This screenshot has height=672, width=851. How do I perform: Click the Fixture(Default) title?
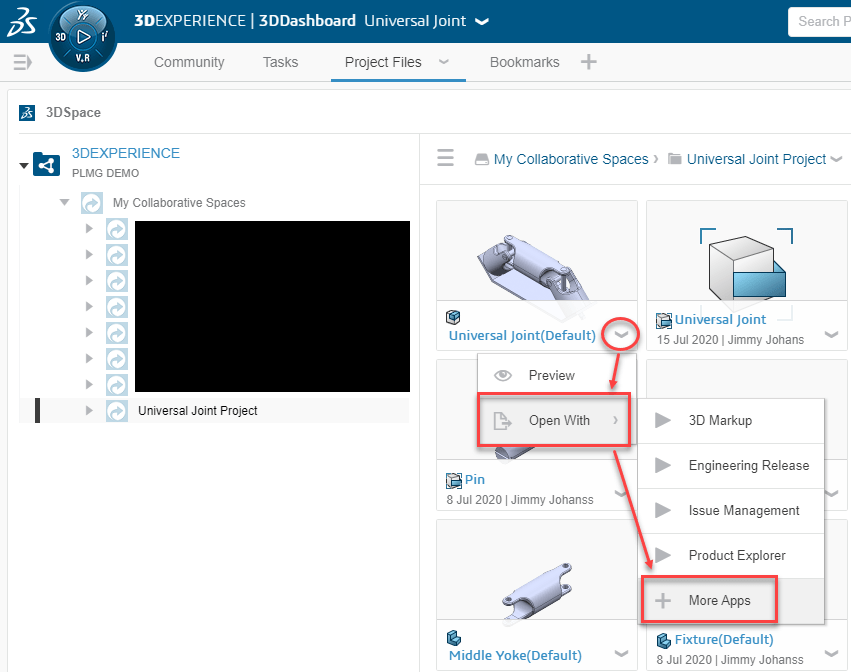tap(724, 640)
